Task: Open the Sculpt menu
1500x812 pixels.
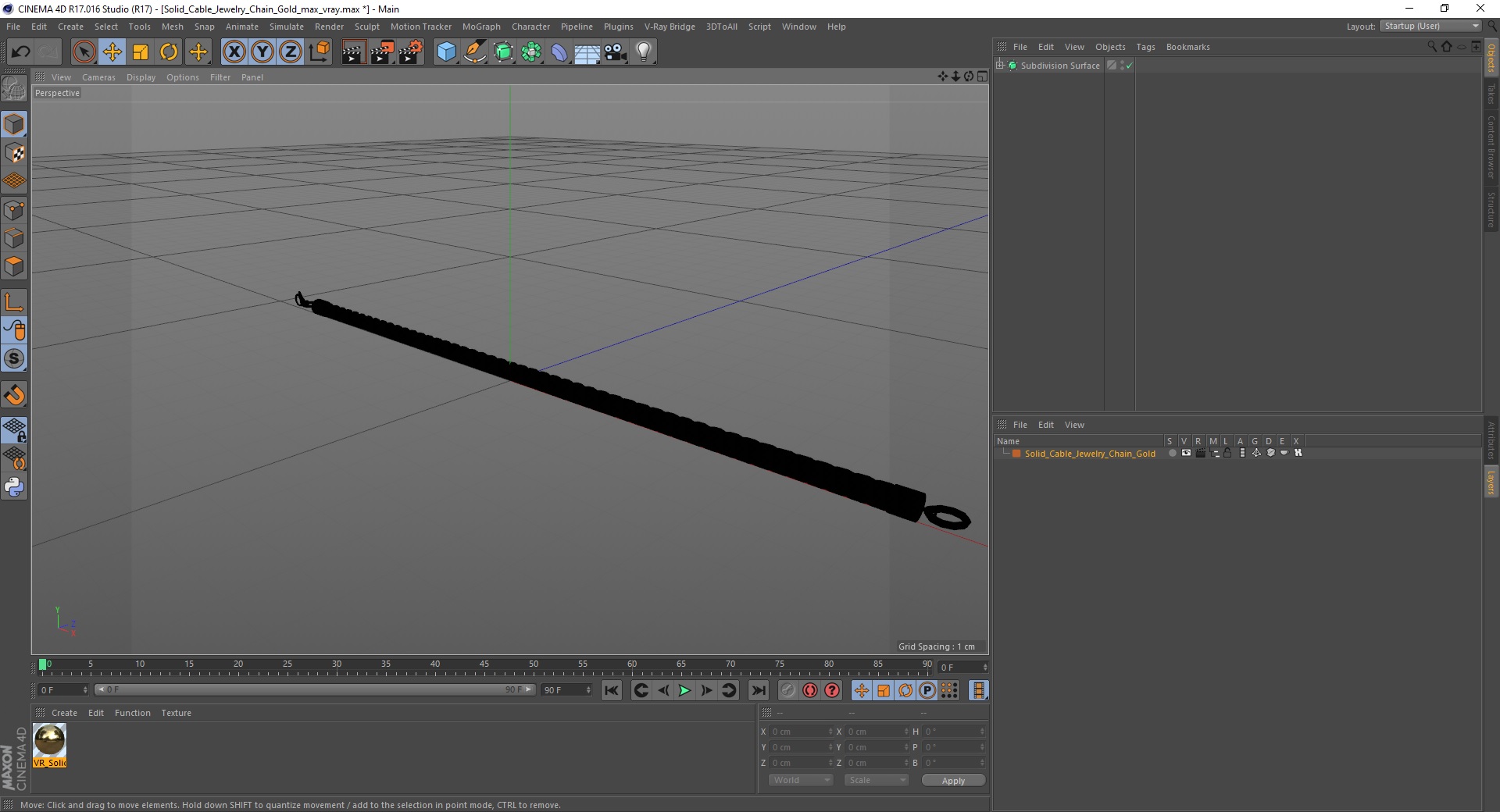Action: (x=366, y=27)
